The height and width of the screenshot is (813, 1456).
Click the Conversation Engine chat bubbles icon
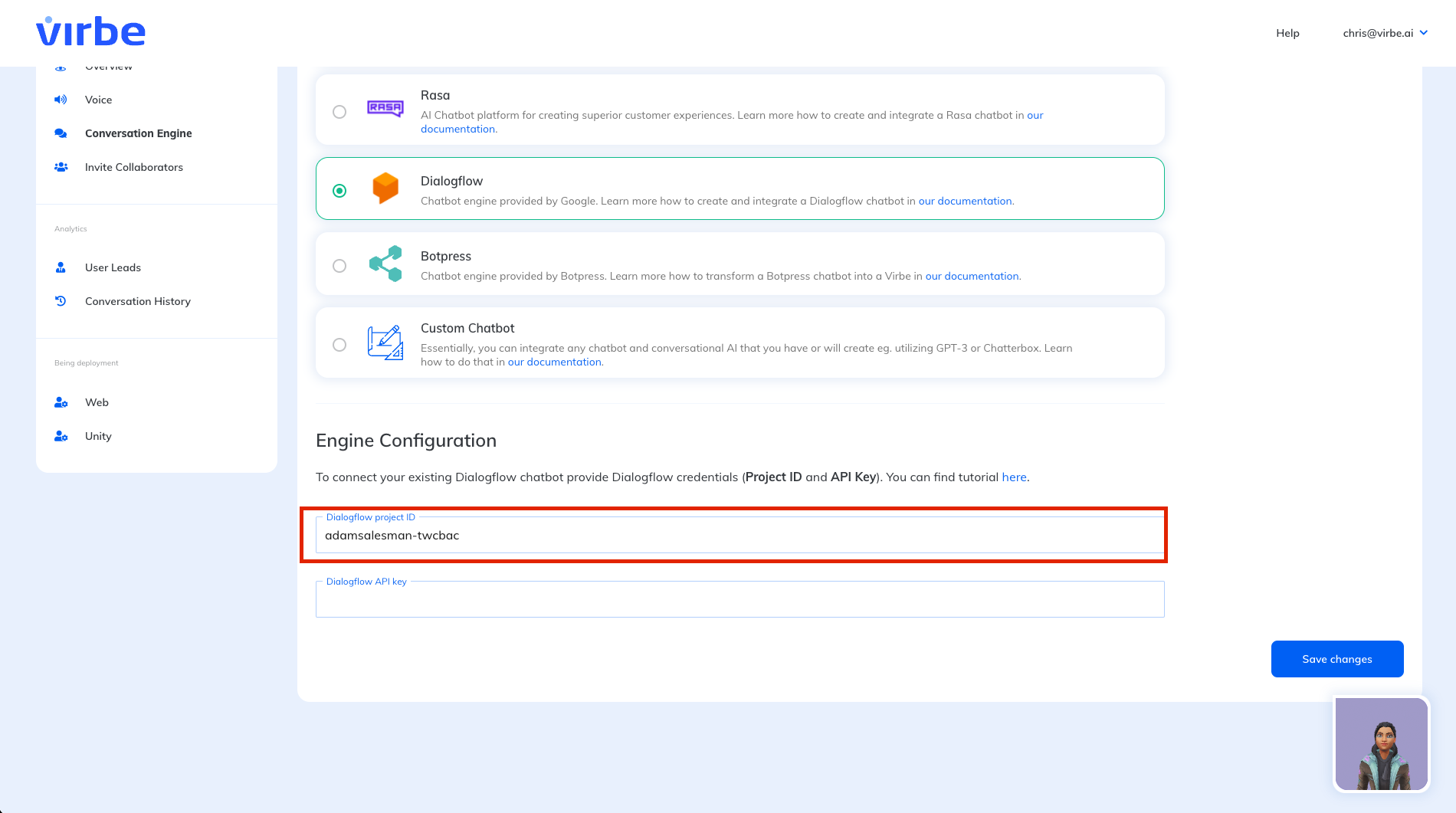point(61,133)
